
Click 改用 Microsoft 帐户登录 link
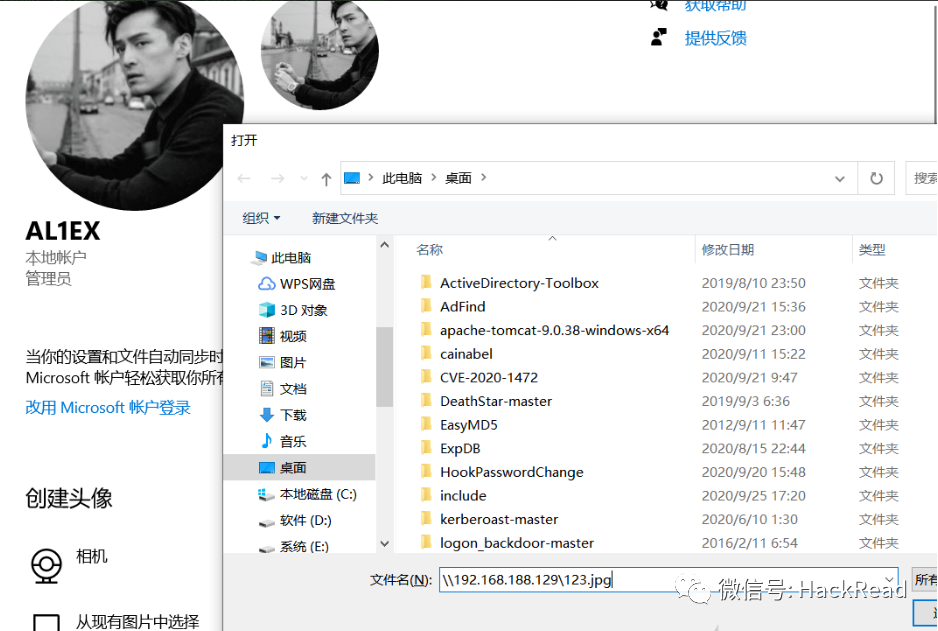(108, 408)
